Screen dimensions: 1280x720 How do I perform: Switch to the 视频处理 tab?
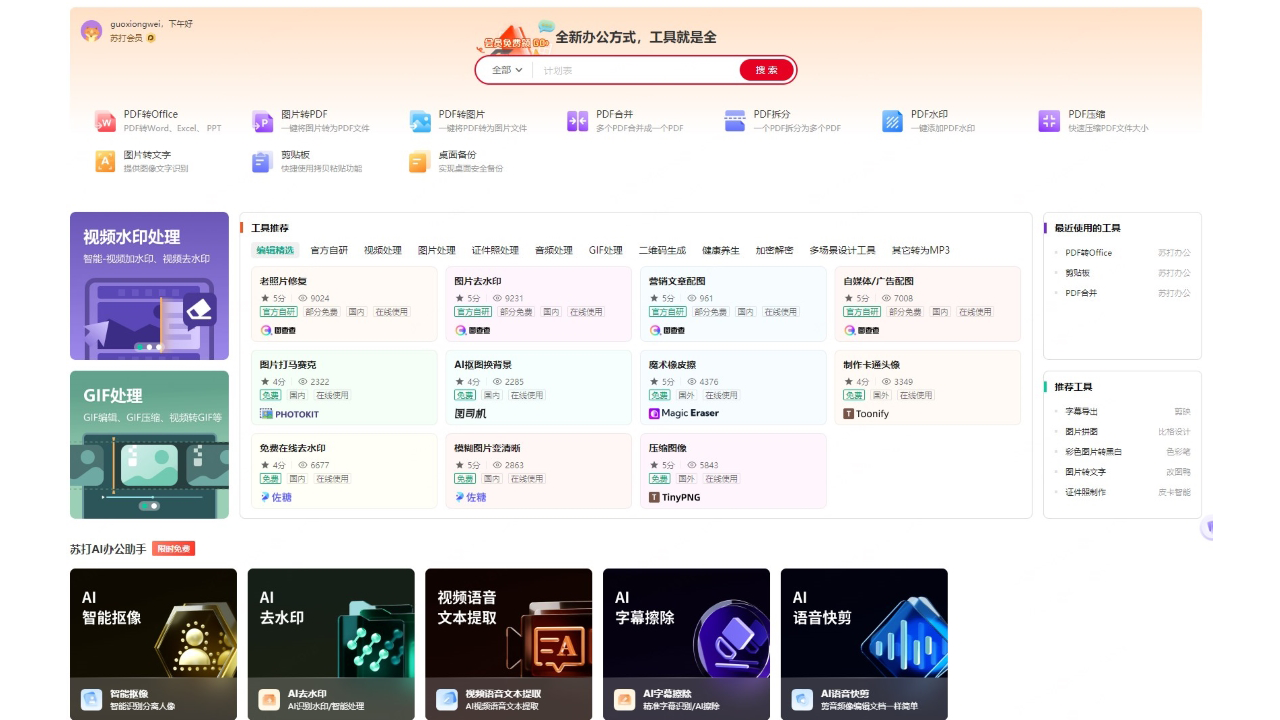pyautogui.click(x=382, y=250)
